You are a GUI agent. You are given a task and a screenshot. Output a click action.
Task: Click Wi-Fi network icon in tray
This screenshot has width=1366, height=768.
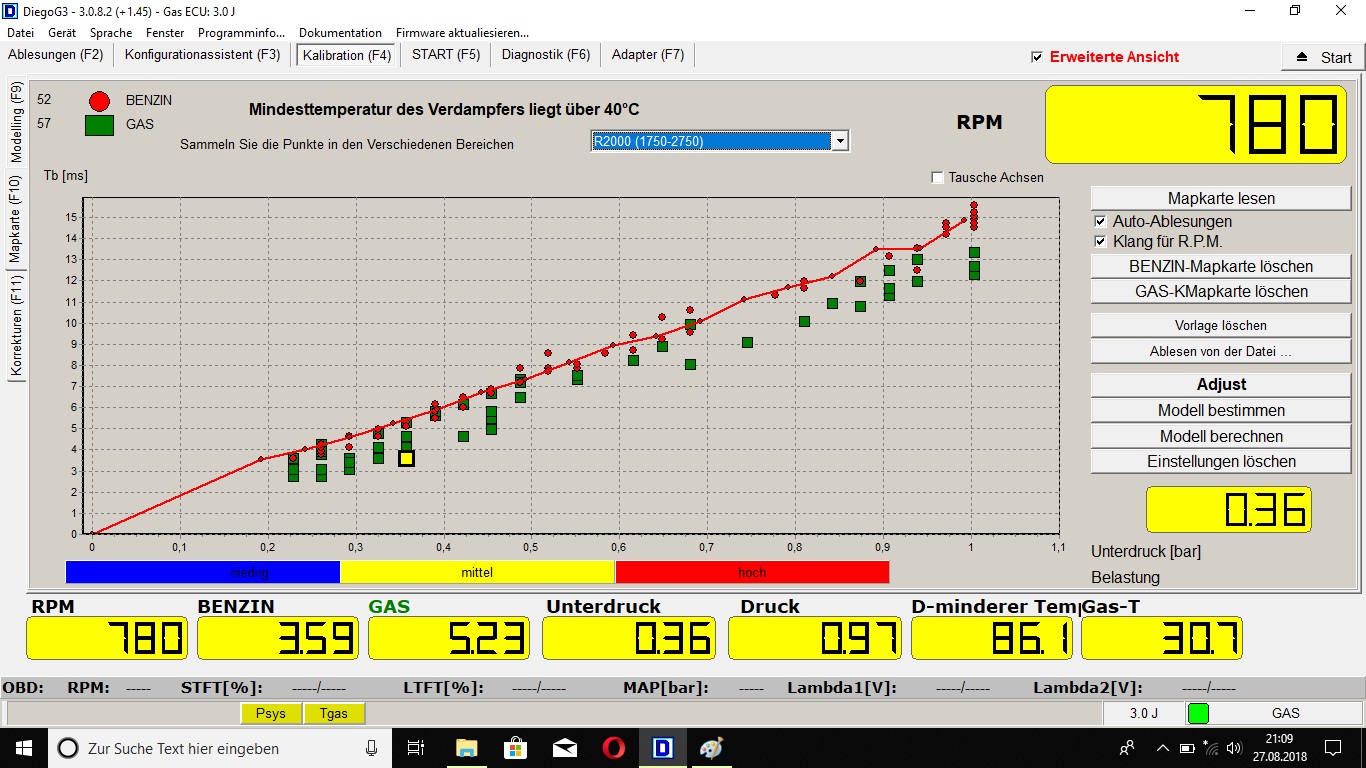coord(1212,748)
